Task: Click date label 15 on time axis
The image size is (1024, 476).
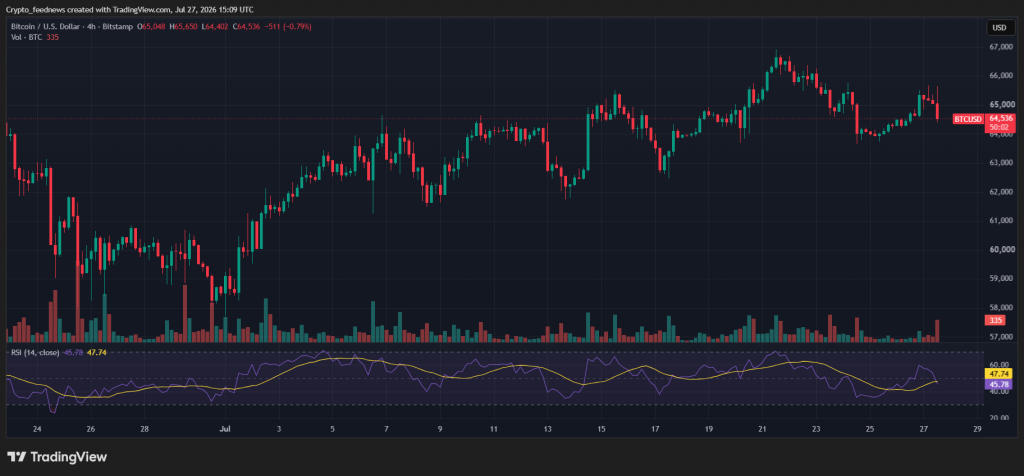Action: coord(601,429)
